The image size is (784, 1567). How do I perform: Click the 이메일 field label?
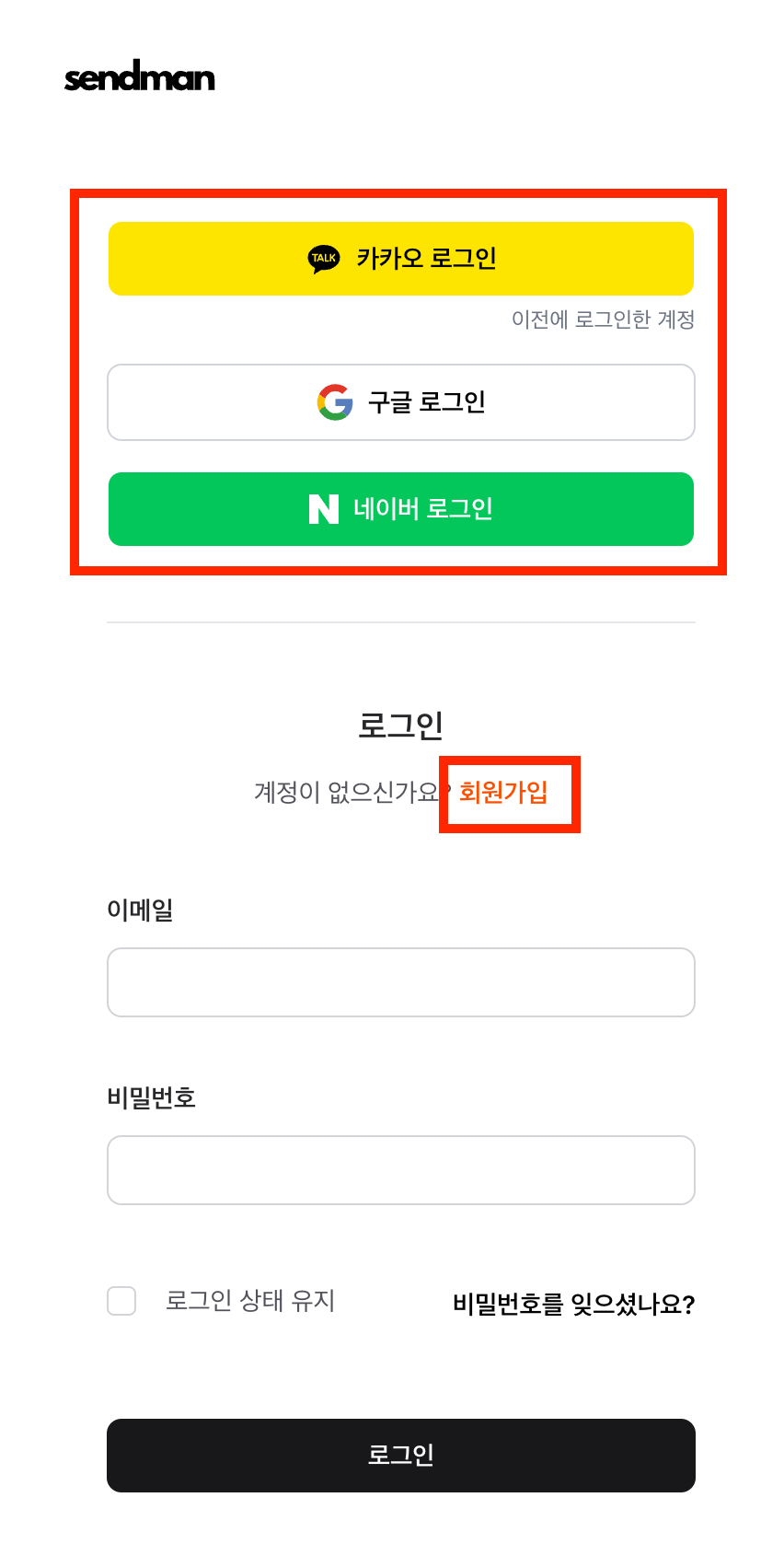pos(140,910)
